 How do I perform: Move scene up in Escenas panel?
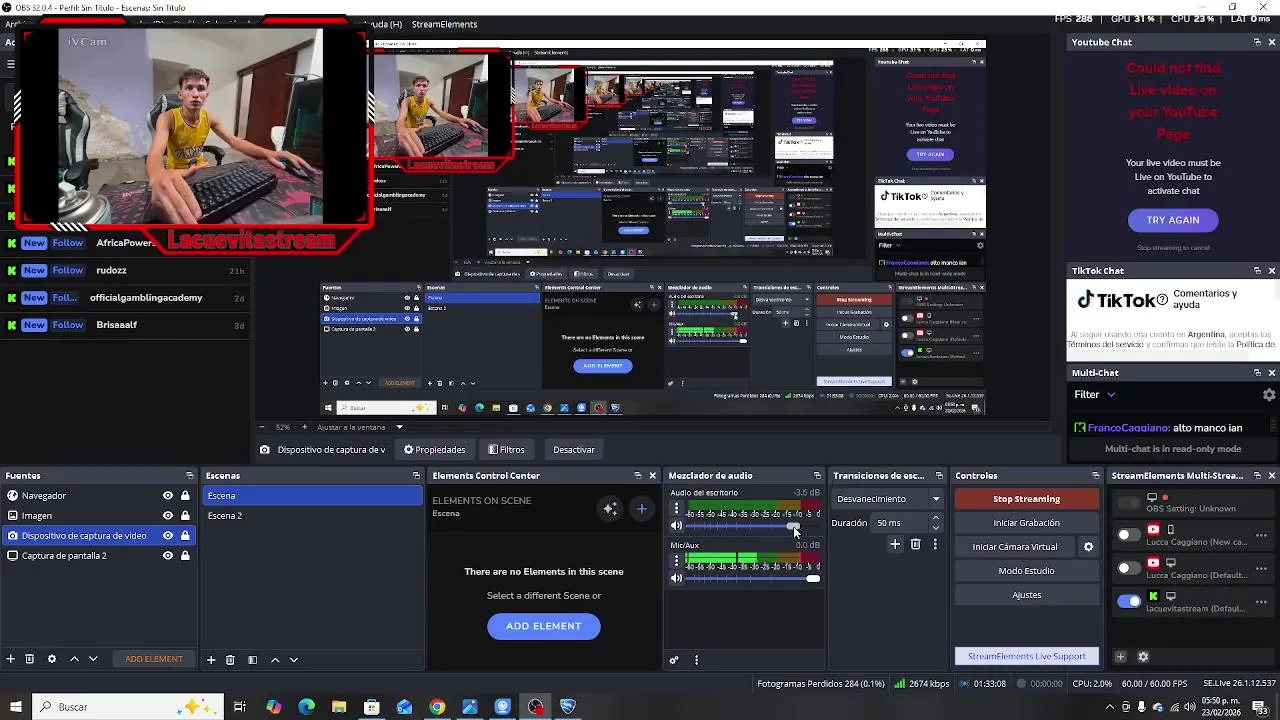pyautogui.click(x=275, y=660)
